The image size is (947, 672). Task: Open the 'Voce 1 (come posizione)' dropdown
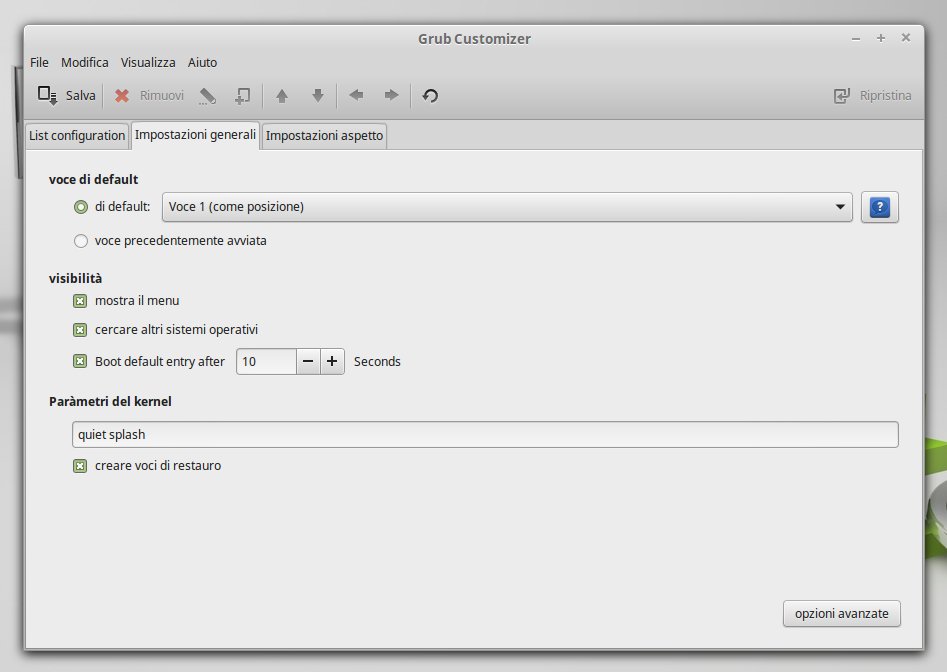tap(507, 207)
